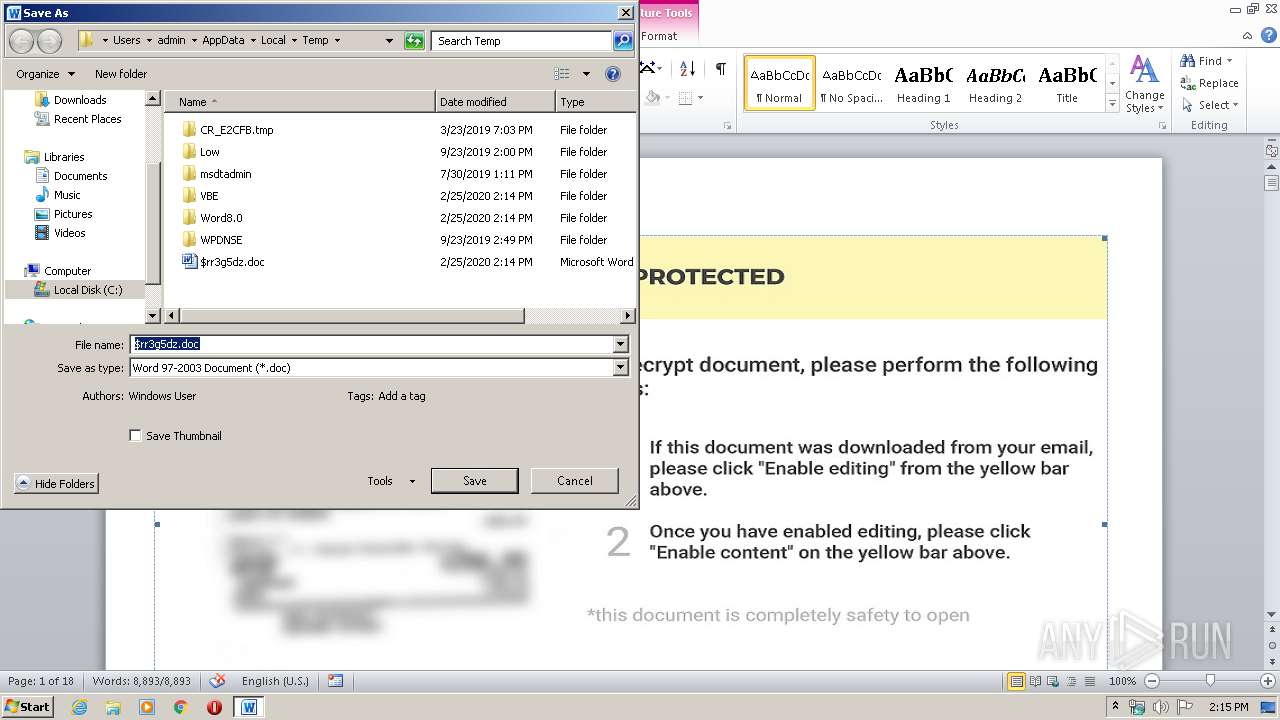1280x720 pixels.
Task: Open Windows Explorer folder icon on taskbar
Action: [x=113, y=707]
